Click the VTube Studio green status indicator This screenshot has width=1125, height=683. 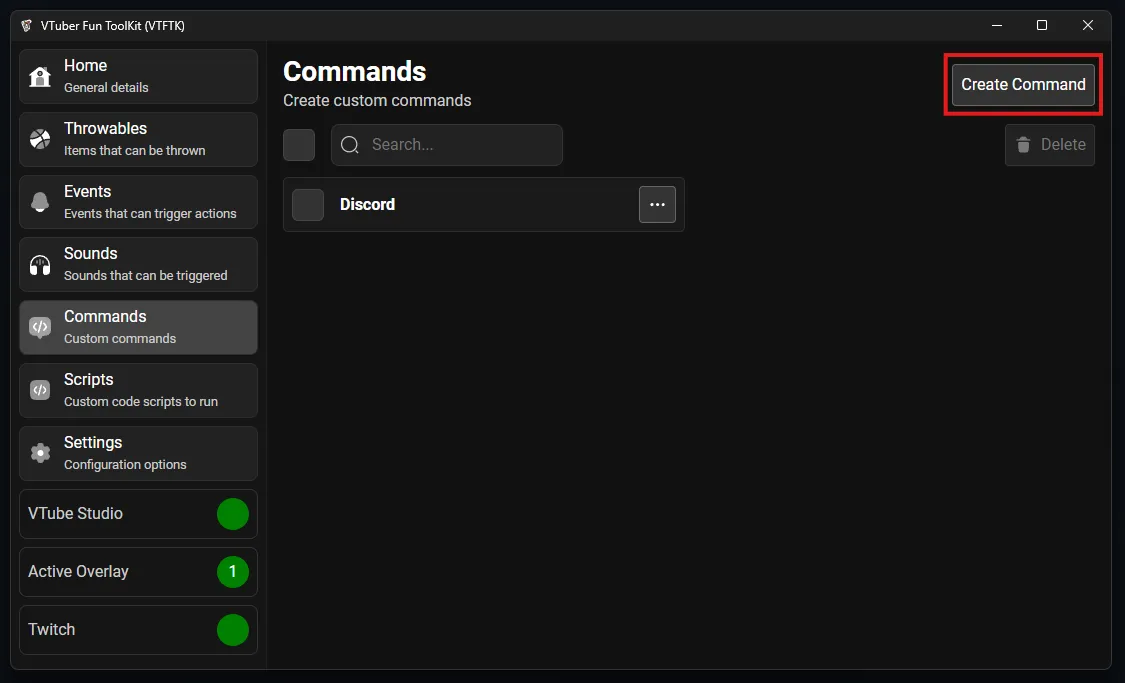(233, 514)
